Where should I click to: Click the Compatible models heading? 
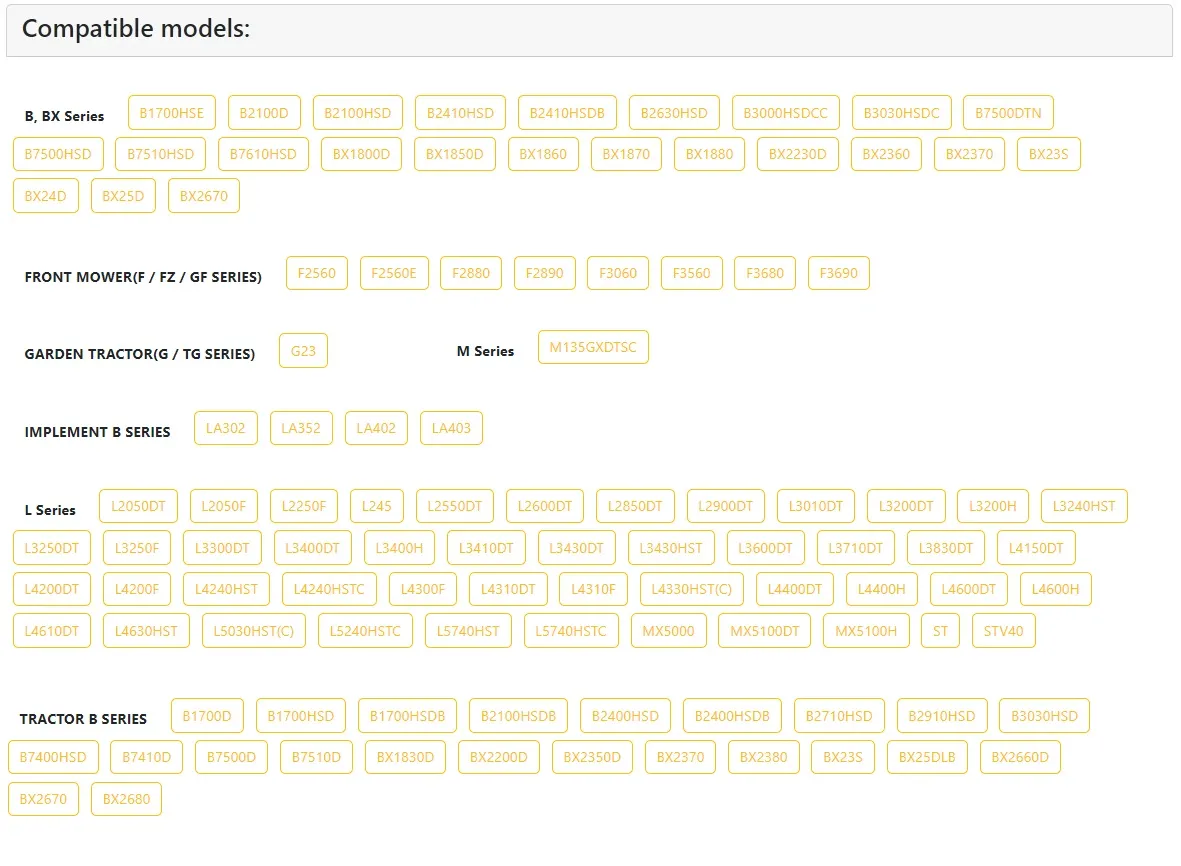pyautogui.click(x=136, y=29)
